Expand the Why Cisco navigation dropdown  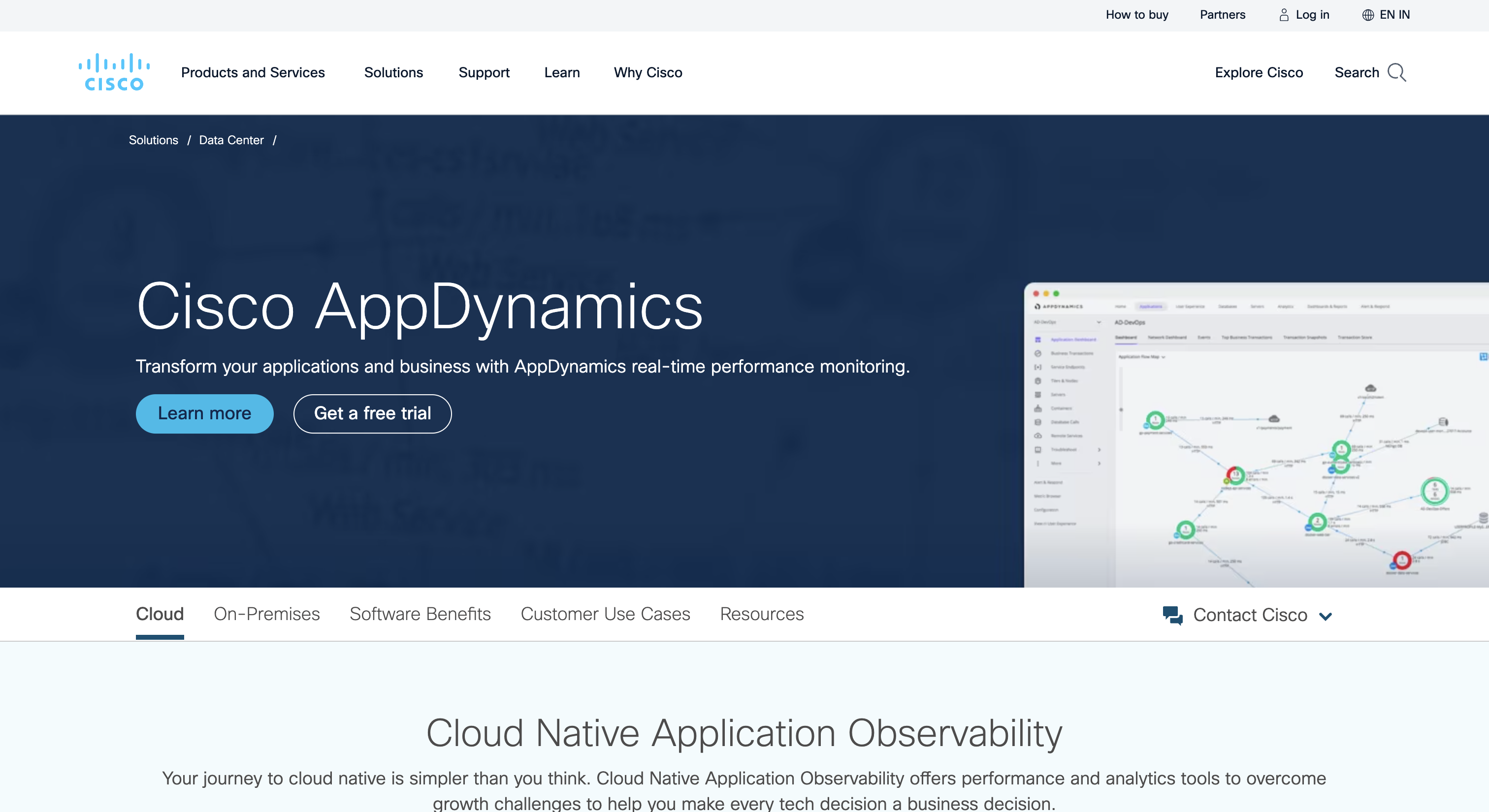pyautogui.click(x=647, y=73)
